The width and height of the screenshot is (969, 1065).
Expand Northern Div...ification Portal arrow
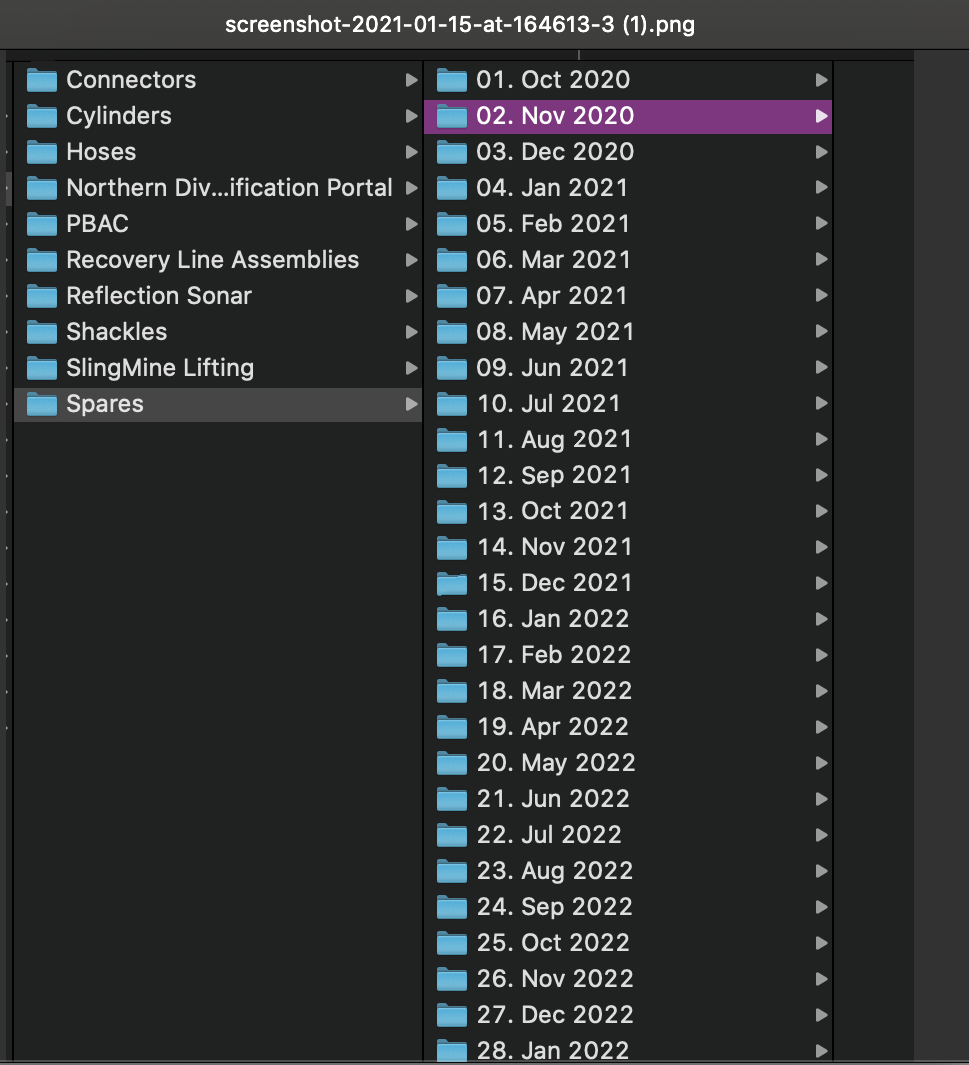tap(412, 188)
